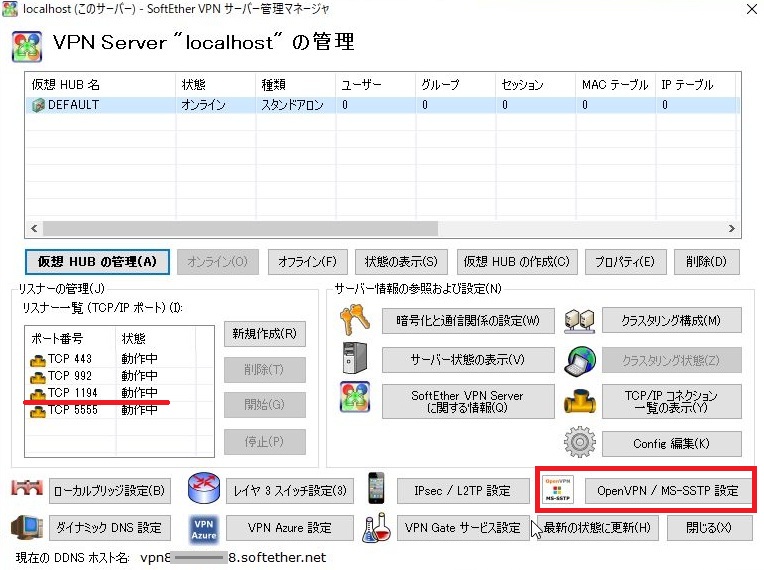Open ローカルブリッジ設定(B)

[110, 491]
